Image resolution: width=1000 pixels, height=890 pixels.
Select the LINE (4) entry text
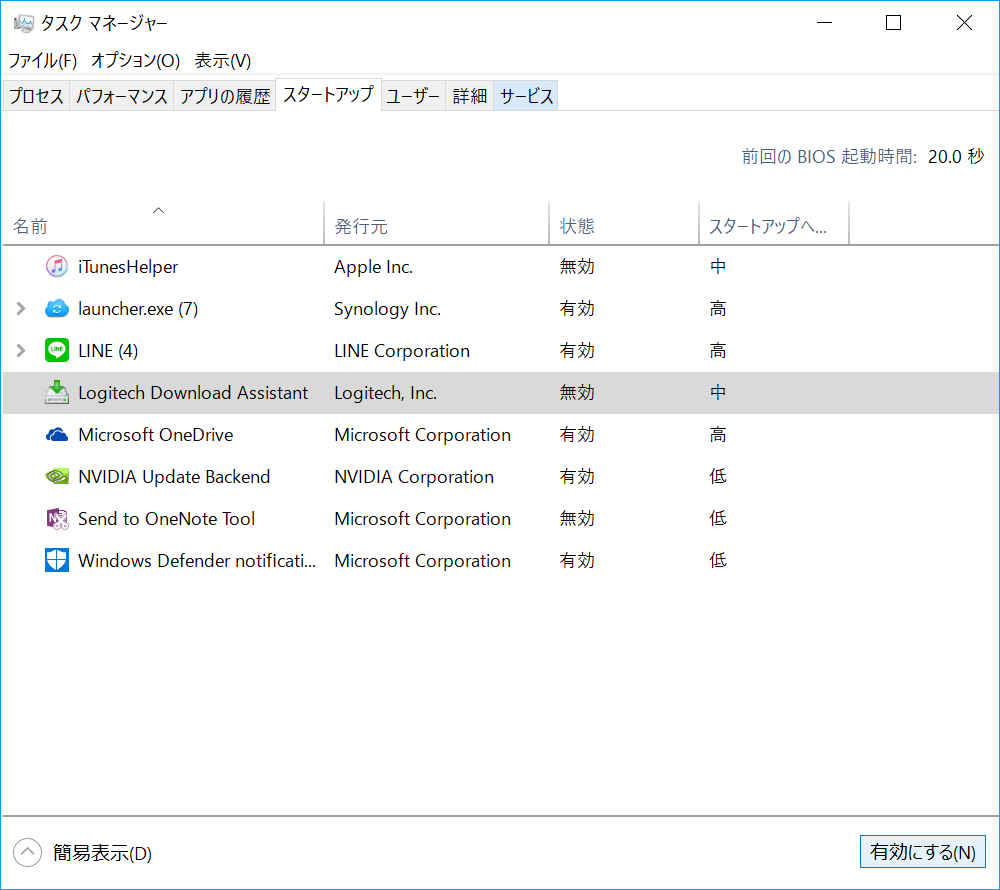108,351
